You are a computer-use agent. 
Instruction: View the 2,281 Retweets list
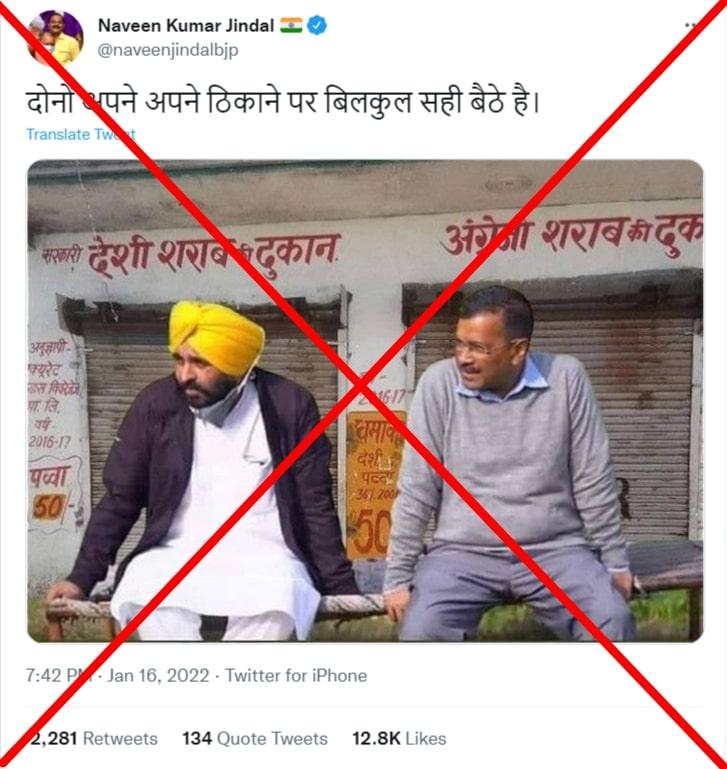click(92, 738)
